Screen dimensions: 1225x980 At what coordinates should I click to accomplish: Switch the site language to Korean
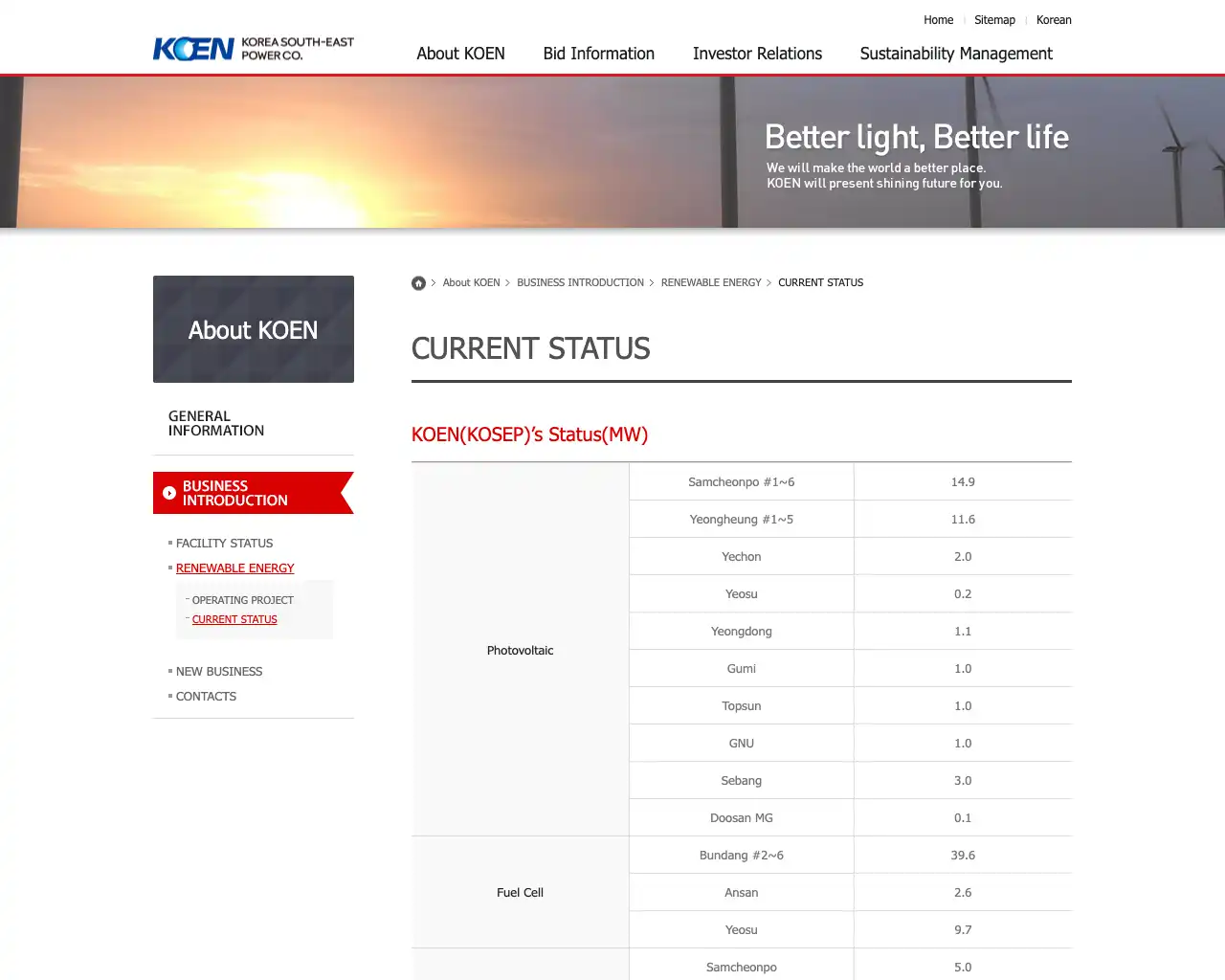[1054, 19]
